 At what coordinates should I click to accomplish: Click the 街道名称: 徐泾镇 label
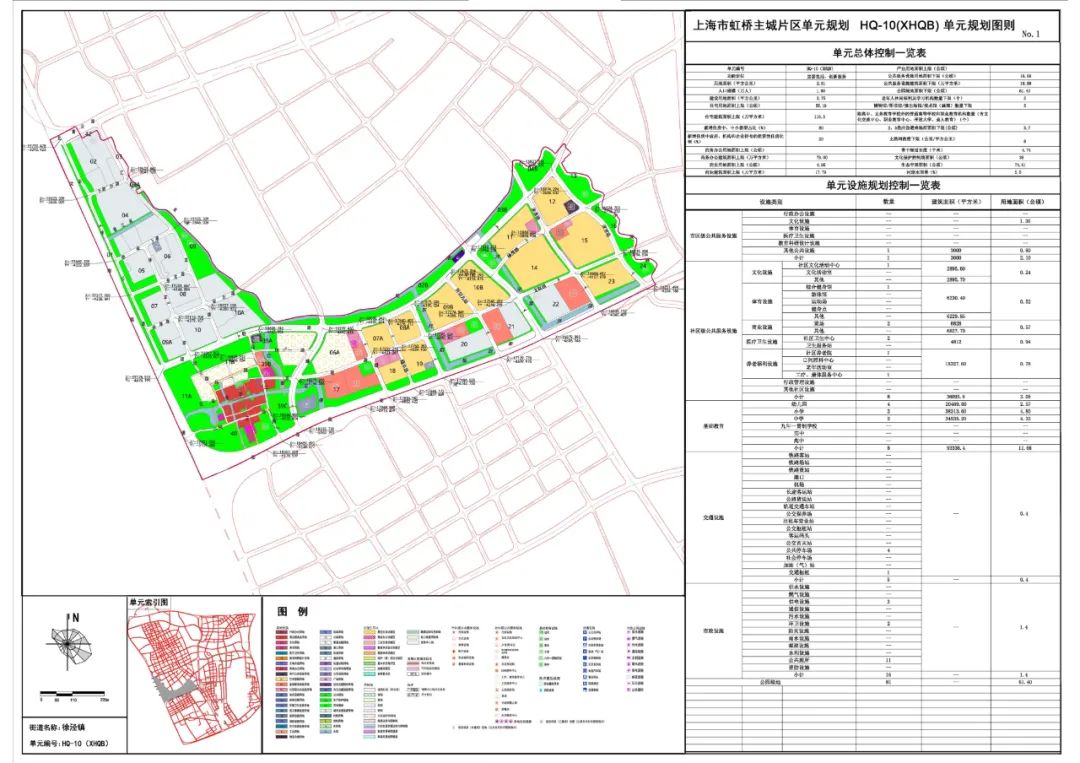pos(57,727)
